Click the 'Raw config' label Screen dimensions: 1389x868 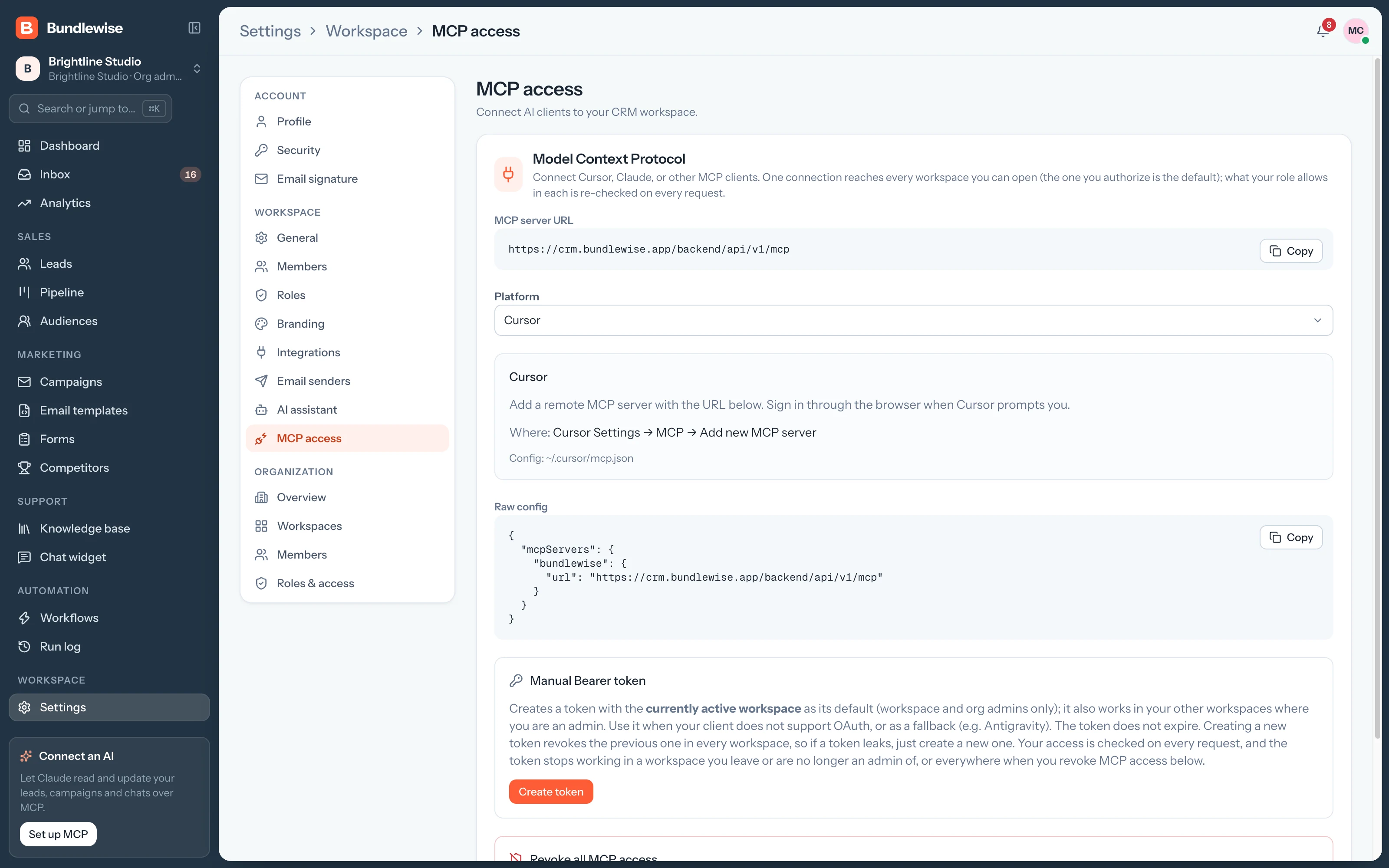[520, 507]
